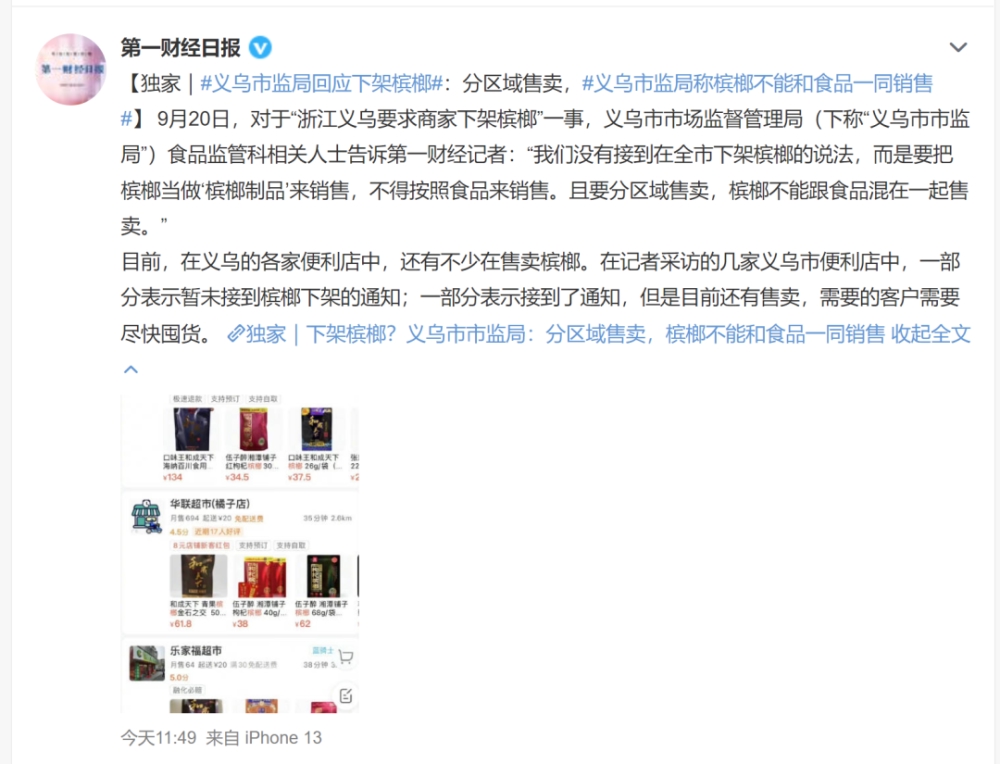Viewport: 1000px width, 764px height.
Task: Click the blue verified badge beside account name
Action: [260, 48]
